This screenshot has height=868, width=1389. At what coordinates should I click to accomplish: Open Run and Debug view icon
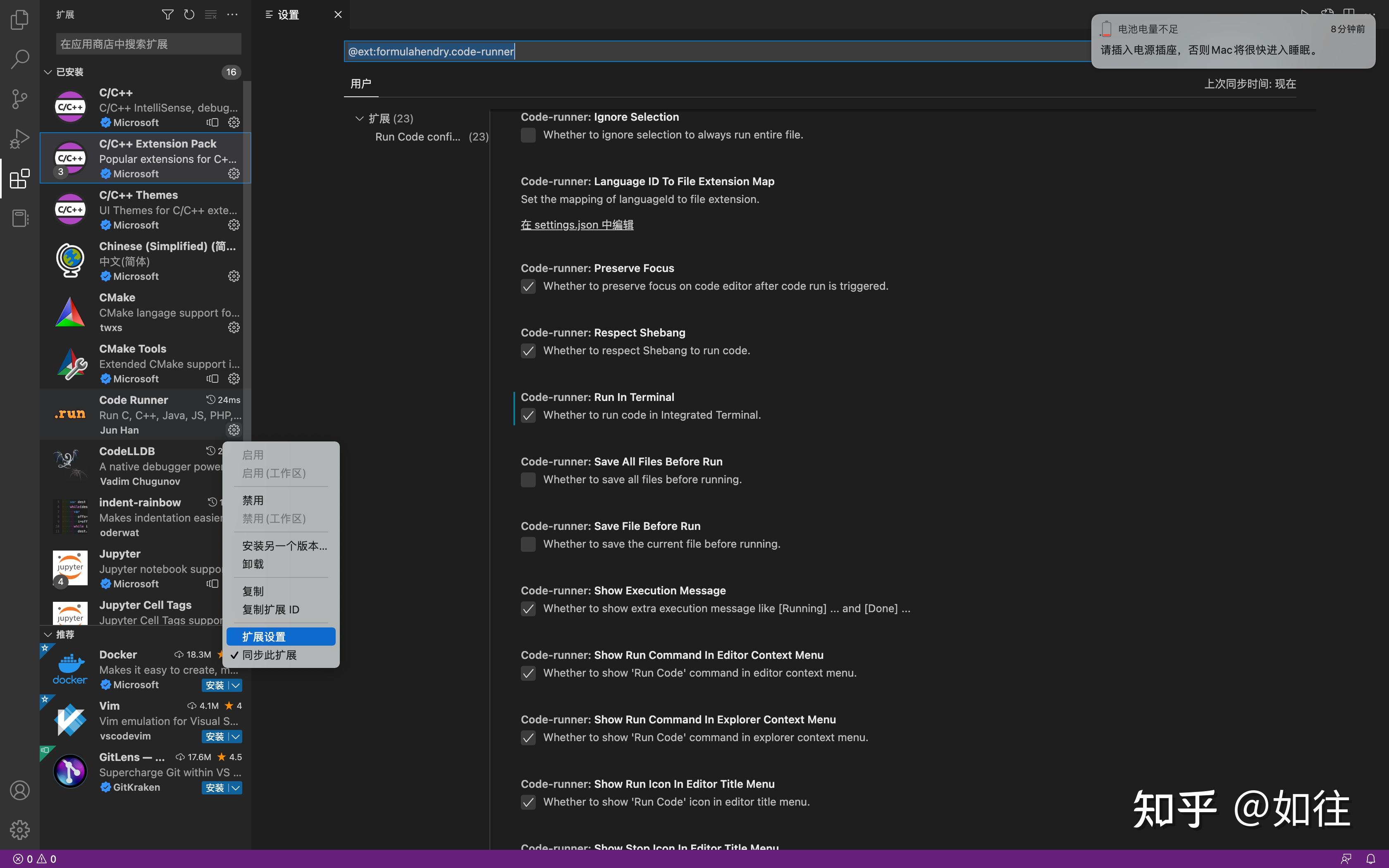[x=19, y=139]
